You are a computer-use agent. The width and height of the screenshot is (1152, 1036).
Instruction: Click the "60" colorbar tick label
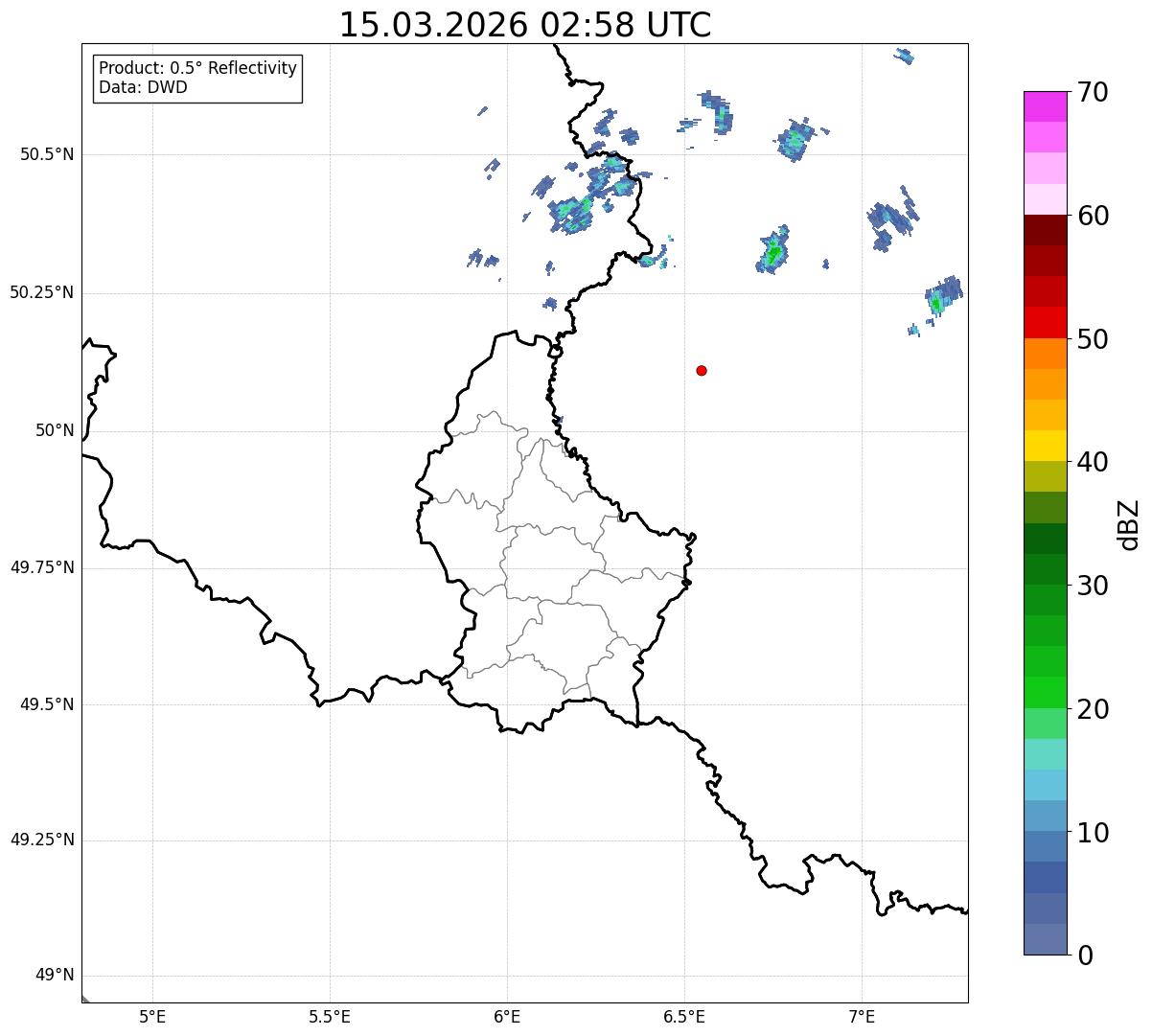tap(1093, 216)
